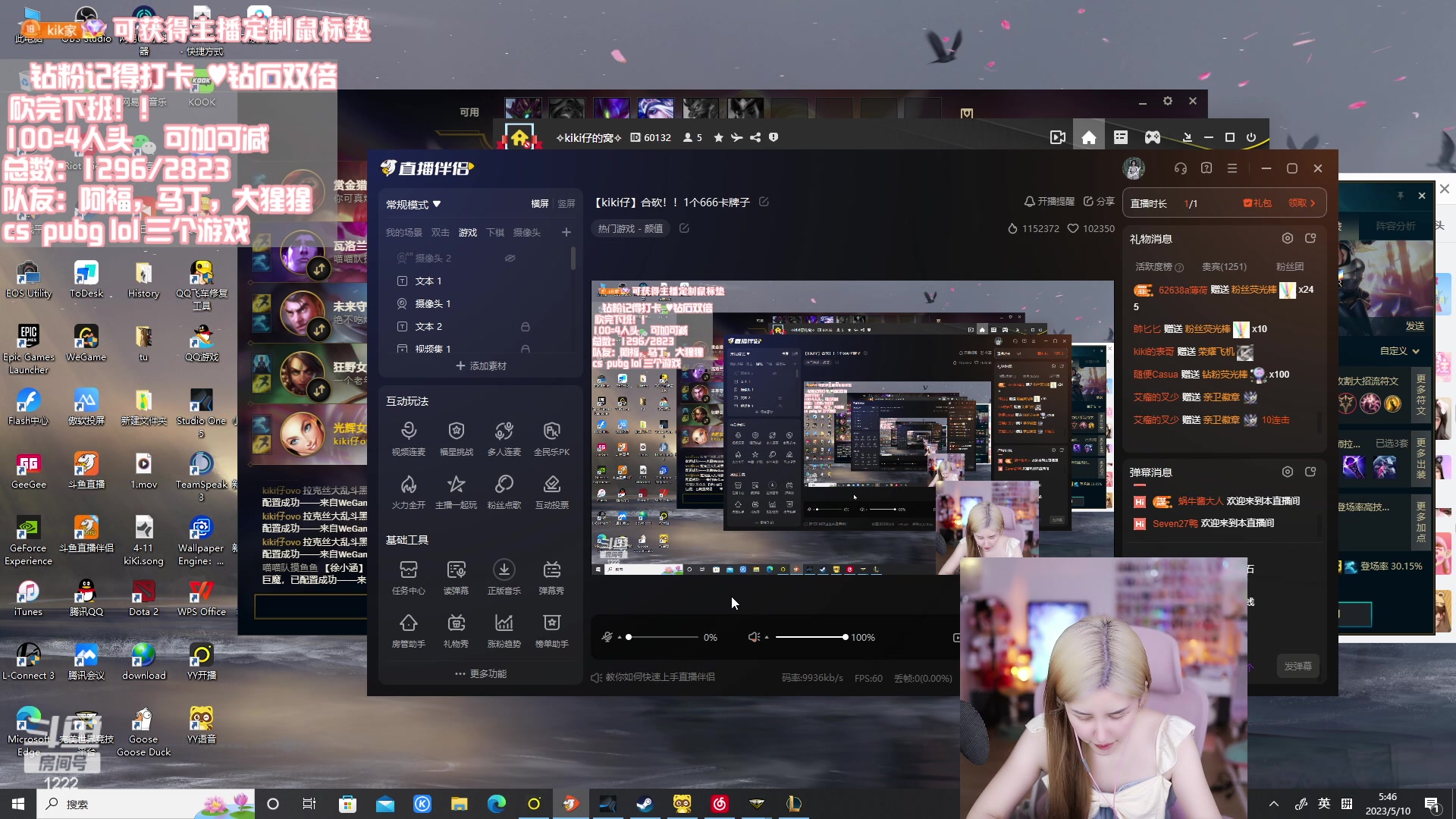
Task: Switch to 竖屏 portrait orientation
Action: [x=566, y=204]
